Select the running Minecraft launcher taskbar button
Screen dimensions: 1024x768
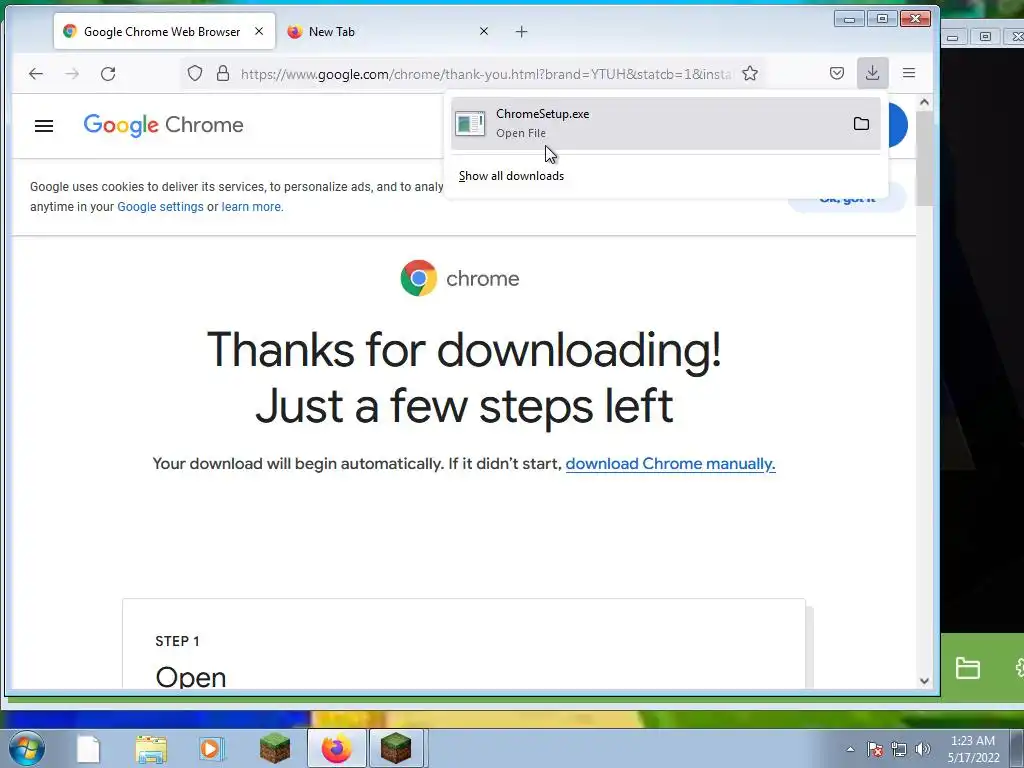[x=397, y=748]
